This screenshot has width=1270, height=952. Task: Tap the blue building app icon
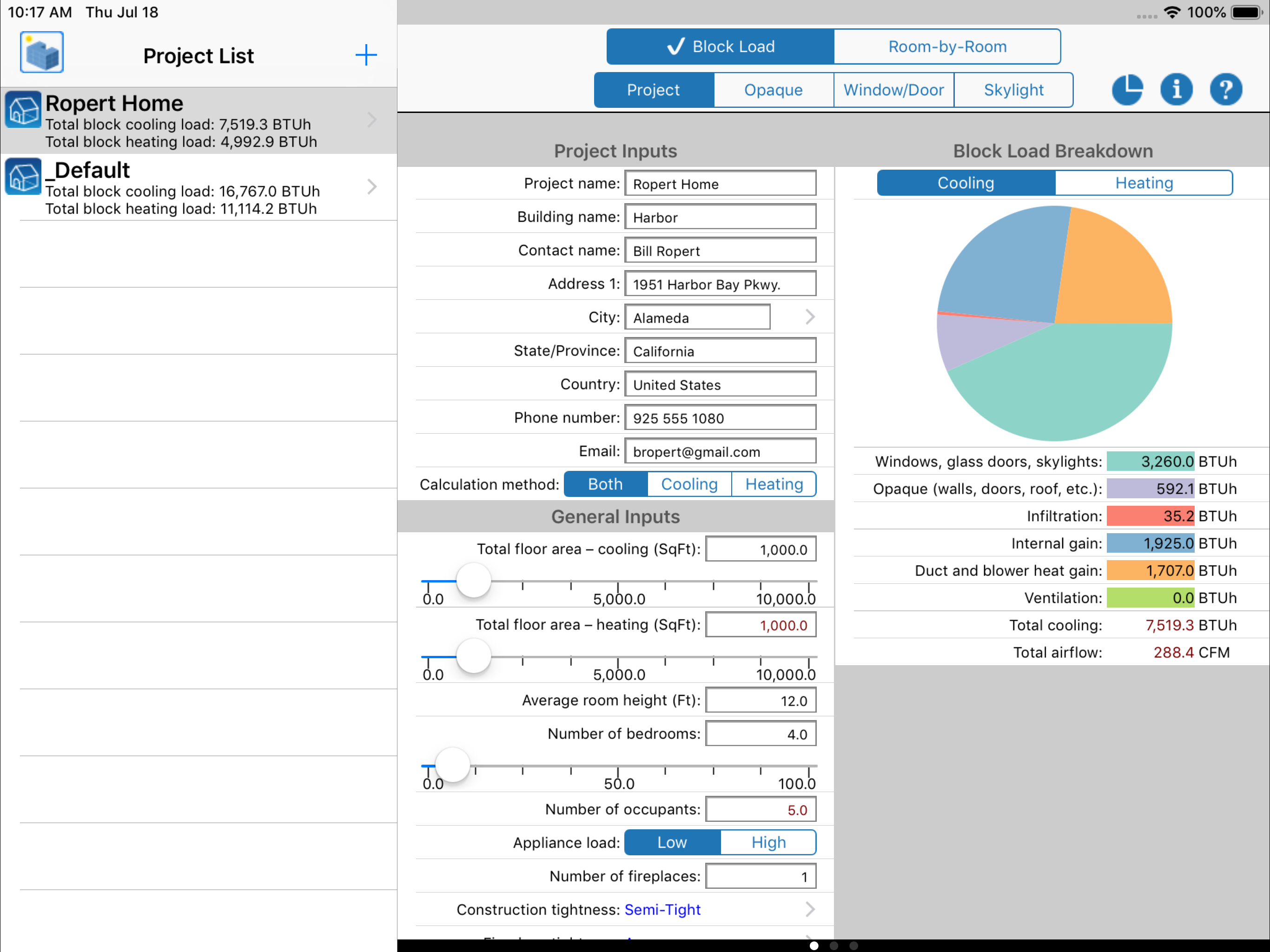[x=41, y=52]
